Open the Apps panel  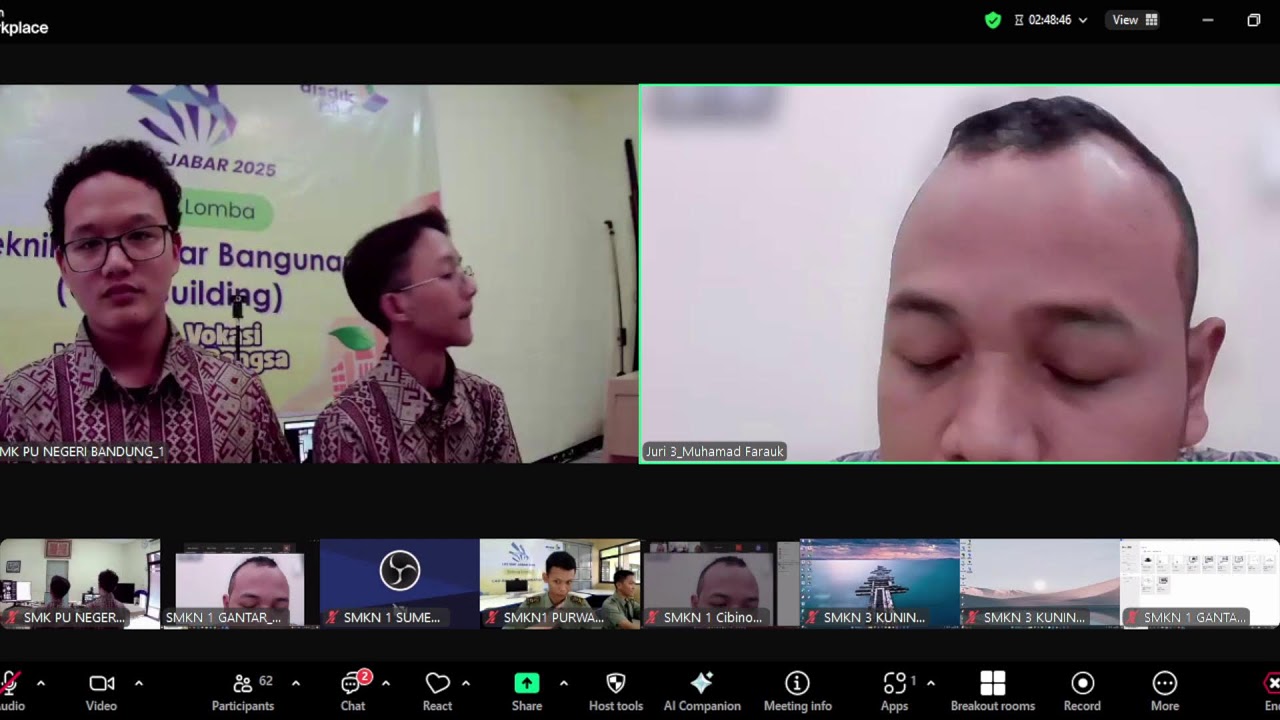(894, 691)
